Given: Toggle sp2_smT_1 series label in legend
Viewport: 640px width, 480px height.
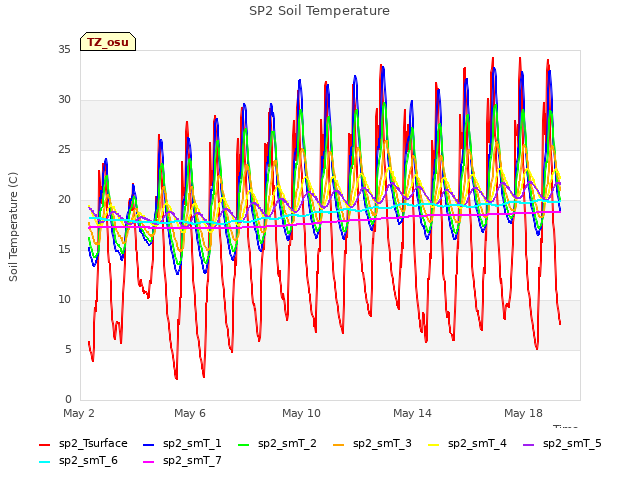Looking at the screenshot, I should (192, 444).
